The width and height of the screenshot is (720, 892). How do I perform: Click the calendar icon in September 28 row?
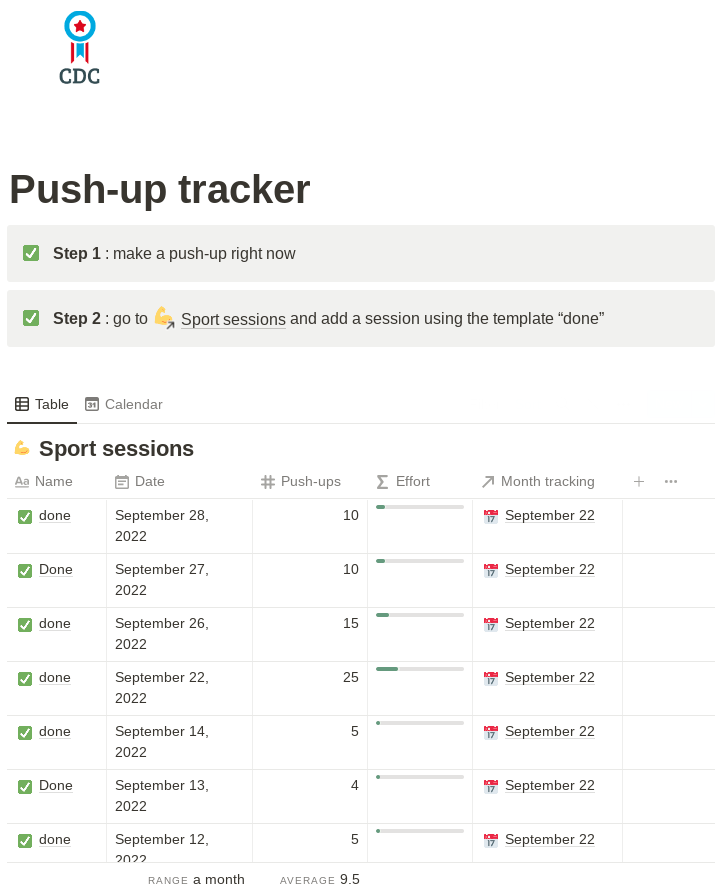point(490,516)
